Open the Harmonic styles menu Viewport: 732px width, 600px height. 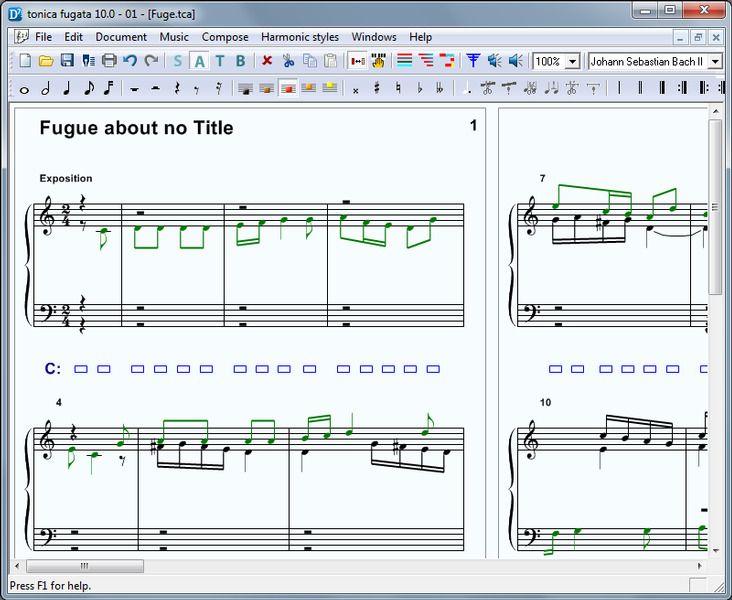pos(300,37)
